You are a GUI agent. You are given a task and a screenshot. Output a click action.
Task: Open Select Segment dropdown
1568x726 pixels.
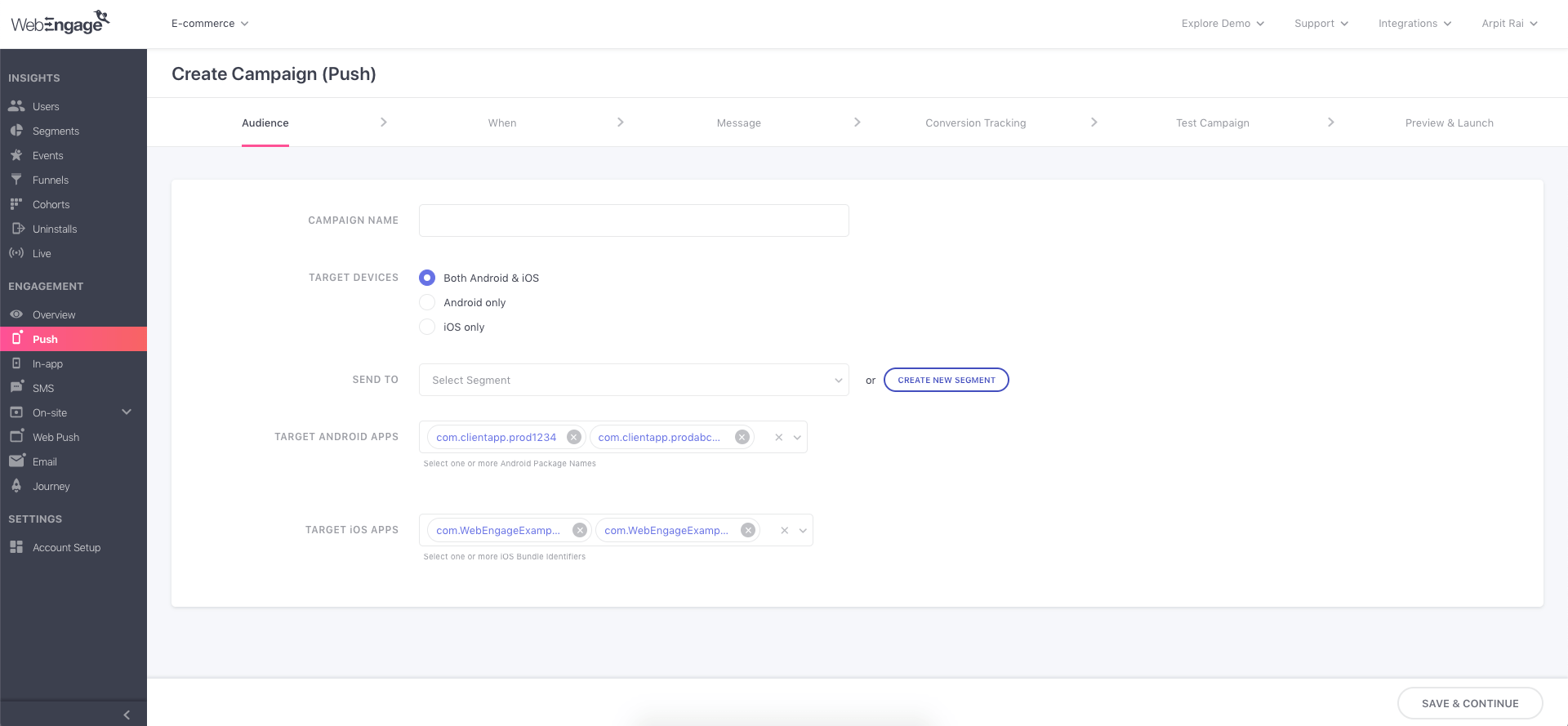(634, 380)
